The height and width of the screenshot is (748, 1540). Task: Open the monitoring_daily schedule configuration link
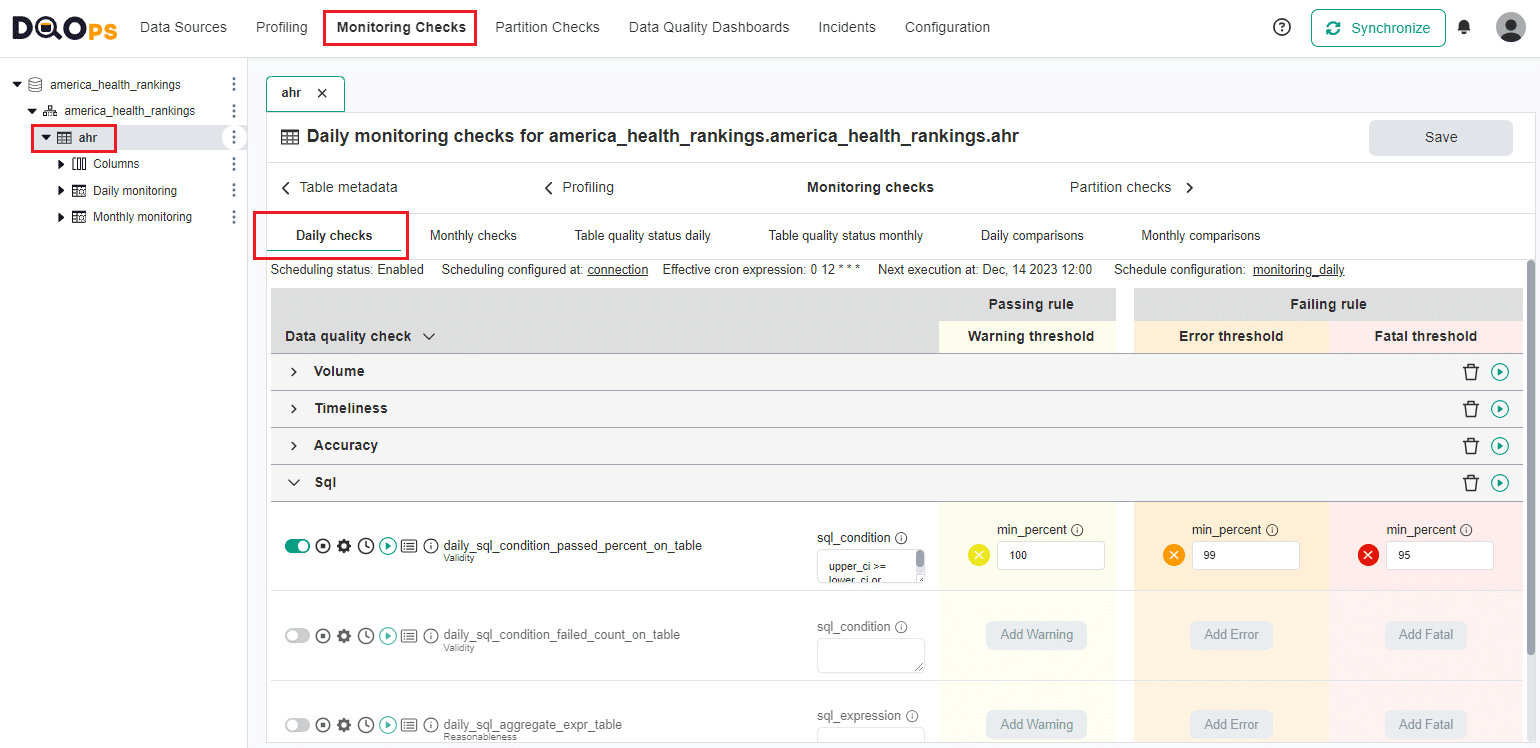click(x=1298, y=269)
